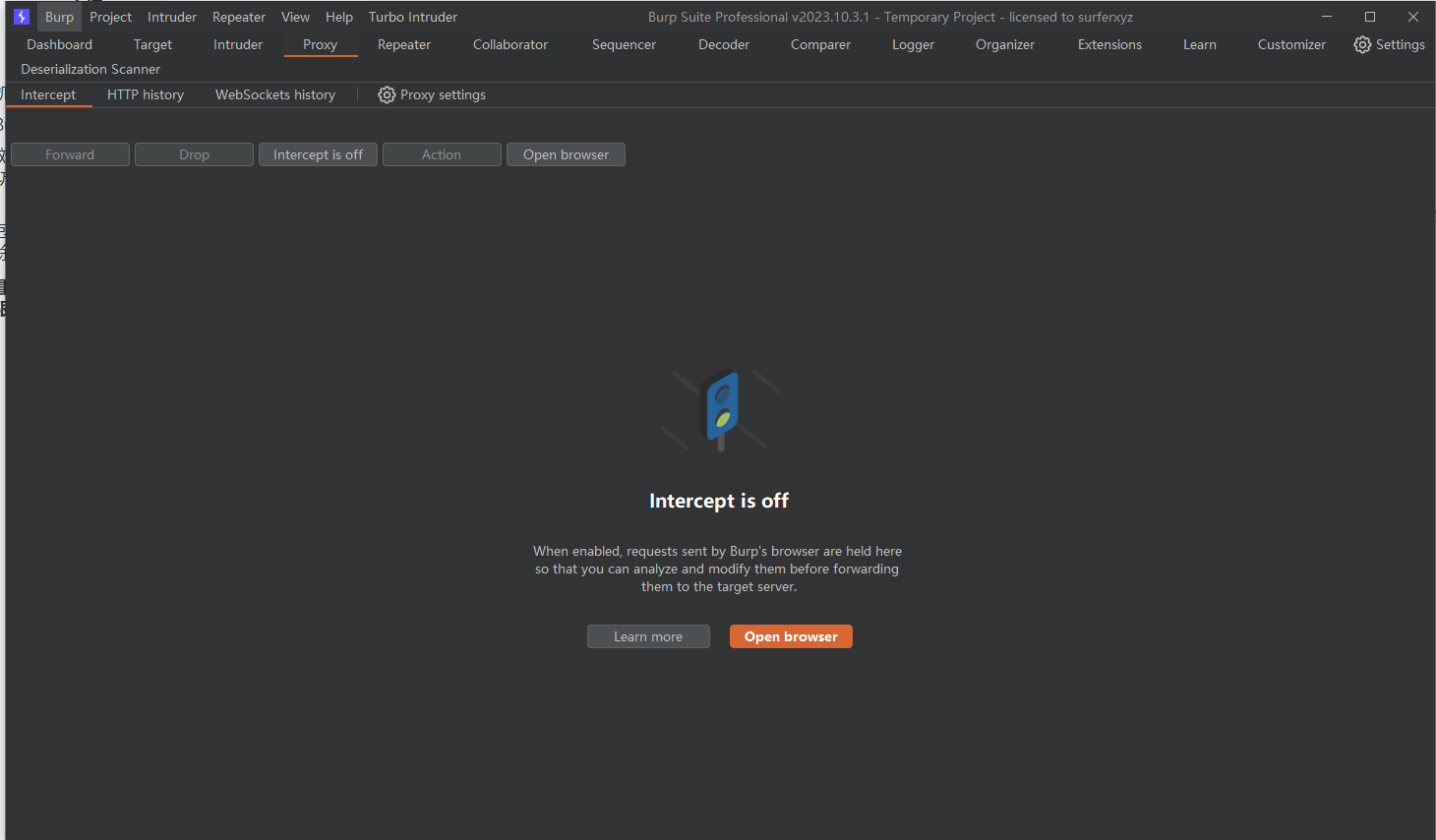Screen dimensions: 1436x840
Task: Open the Settings gear icon
Action: click(1362, 44)
